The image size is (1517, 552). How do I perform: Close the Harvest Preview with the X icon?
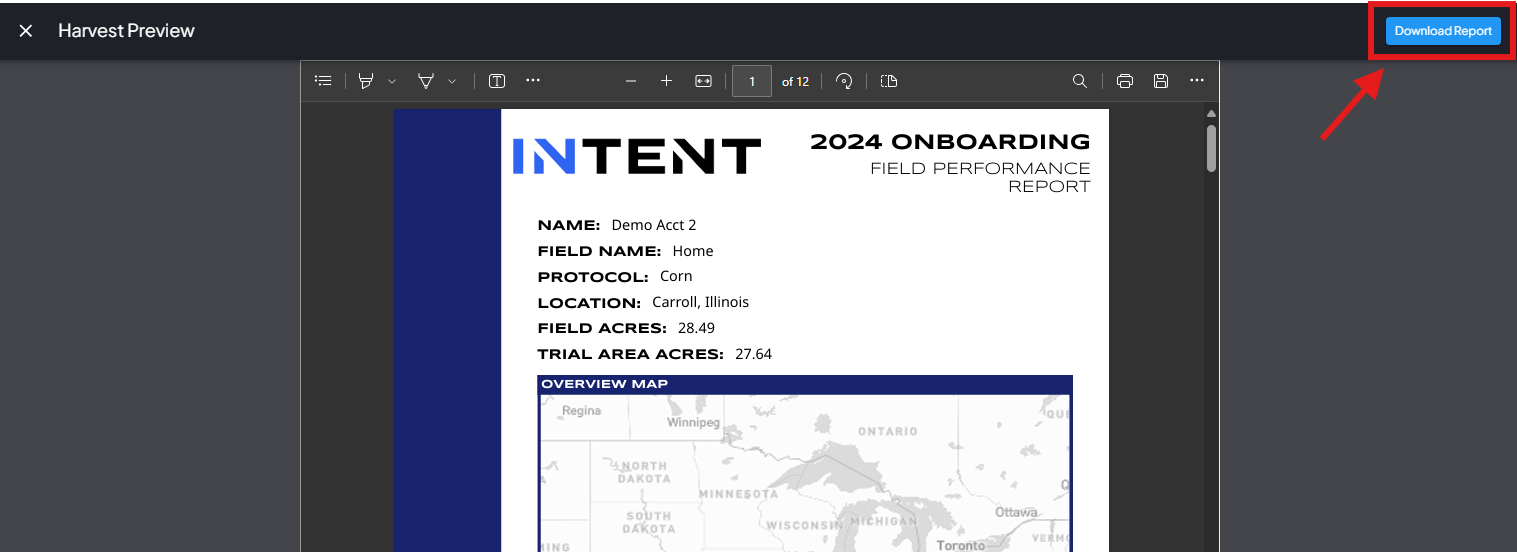(26, 31)
